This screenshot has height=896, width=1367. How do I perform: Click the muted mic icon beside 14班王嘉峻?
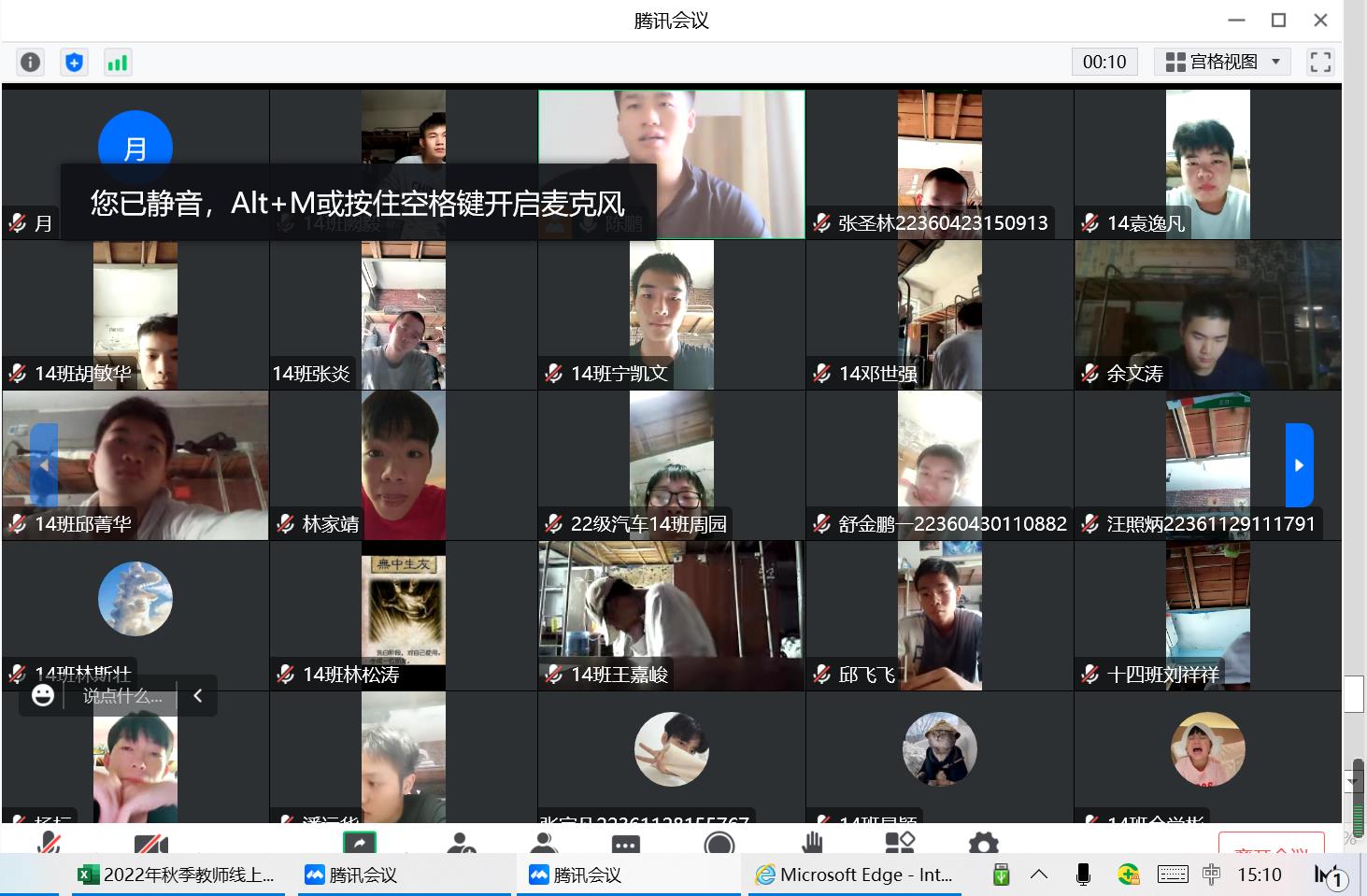(x=553, y=675)
